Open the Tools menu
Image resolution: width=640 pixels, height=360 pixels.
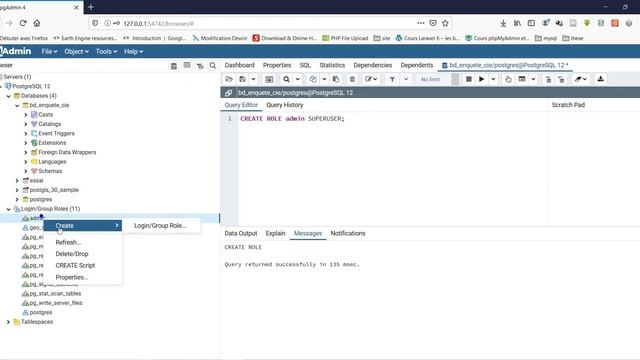tap(106, 51)
